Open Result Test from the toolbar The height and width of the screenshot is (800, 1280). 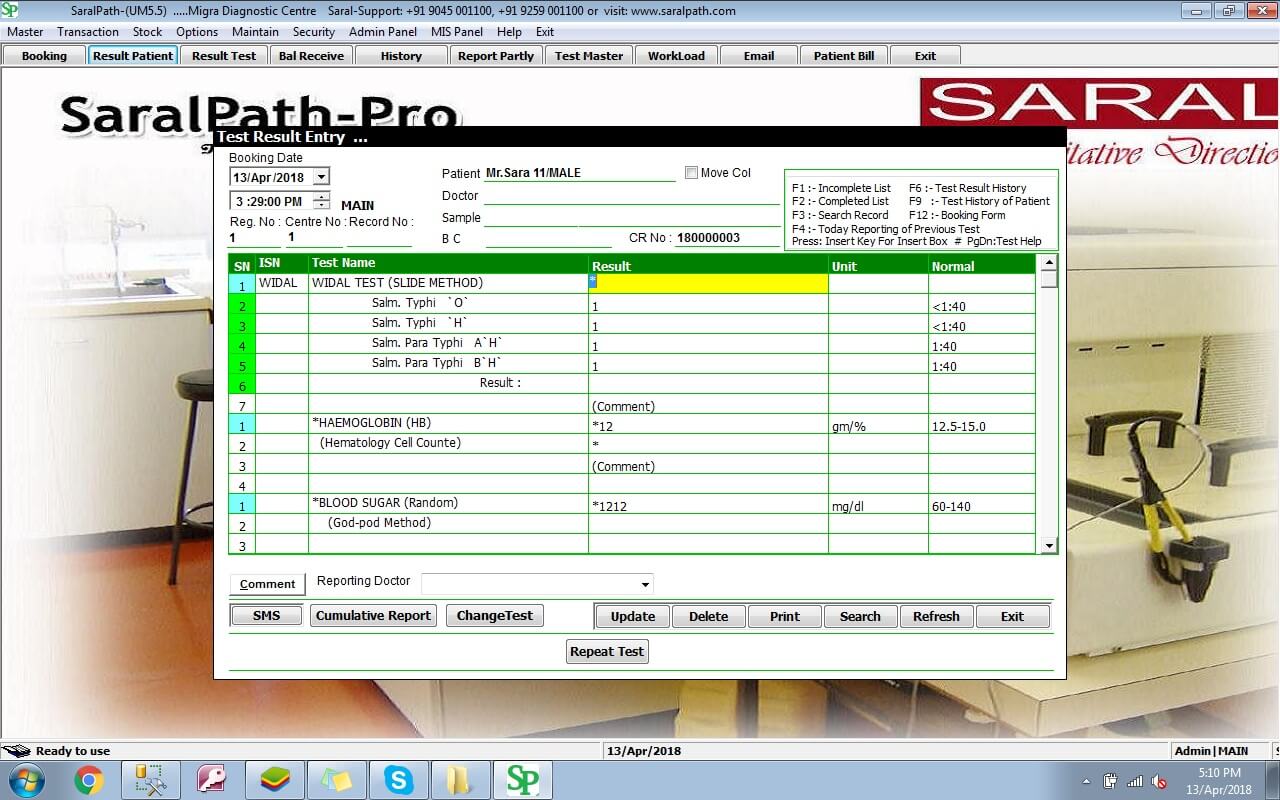click(x=224, y=56)
